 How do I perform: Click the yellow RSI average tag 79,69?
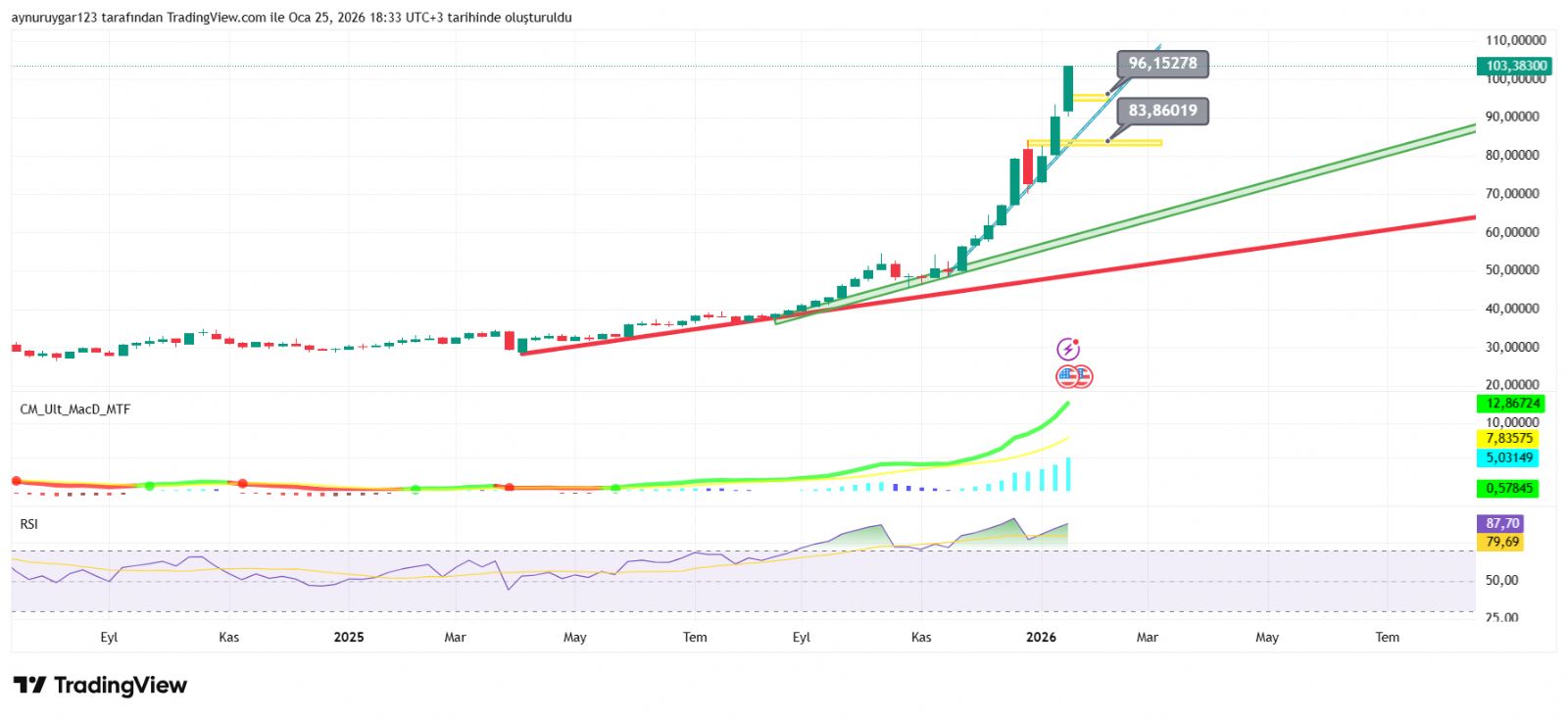(x=1500, y=542)
